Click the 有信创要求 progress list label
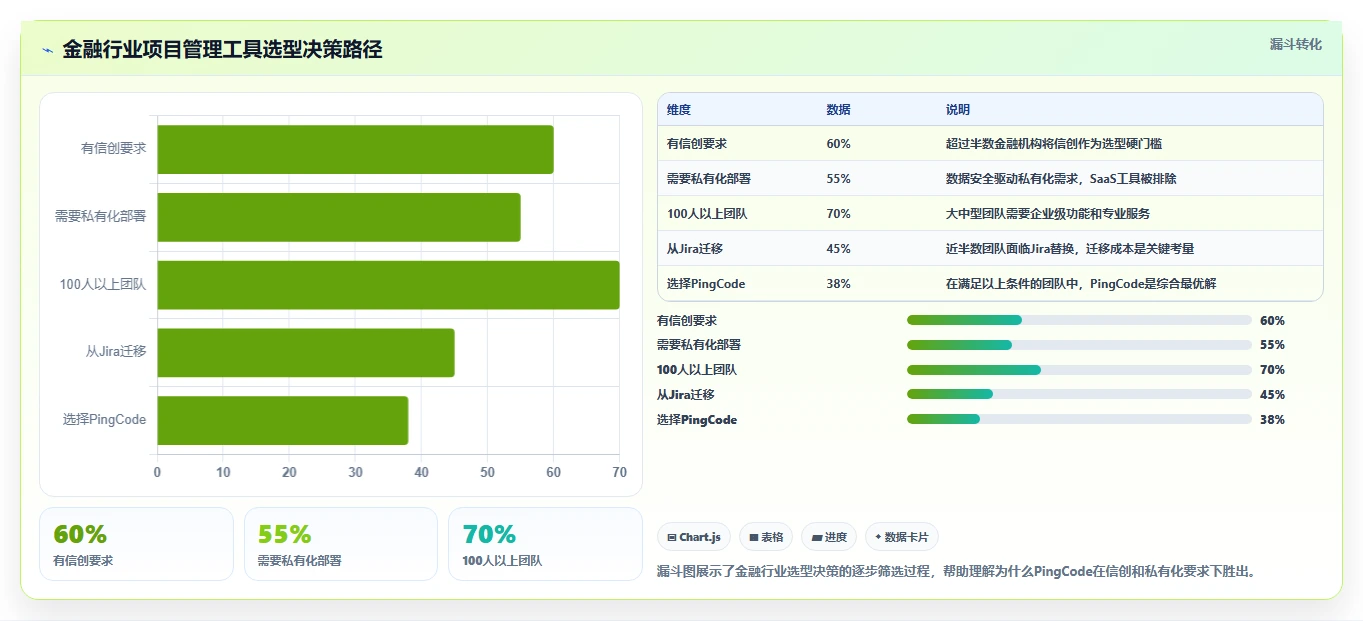 pos(687,320)
